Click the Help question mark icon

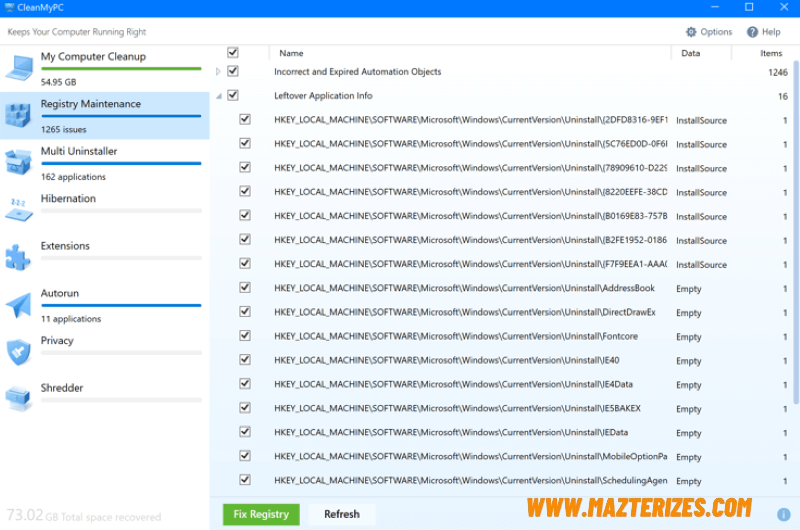tap(752, 32)
